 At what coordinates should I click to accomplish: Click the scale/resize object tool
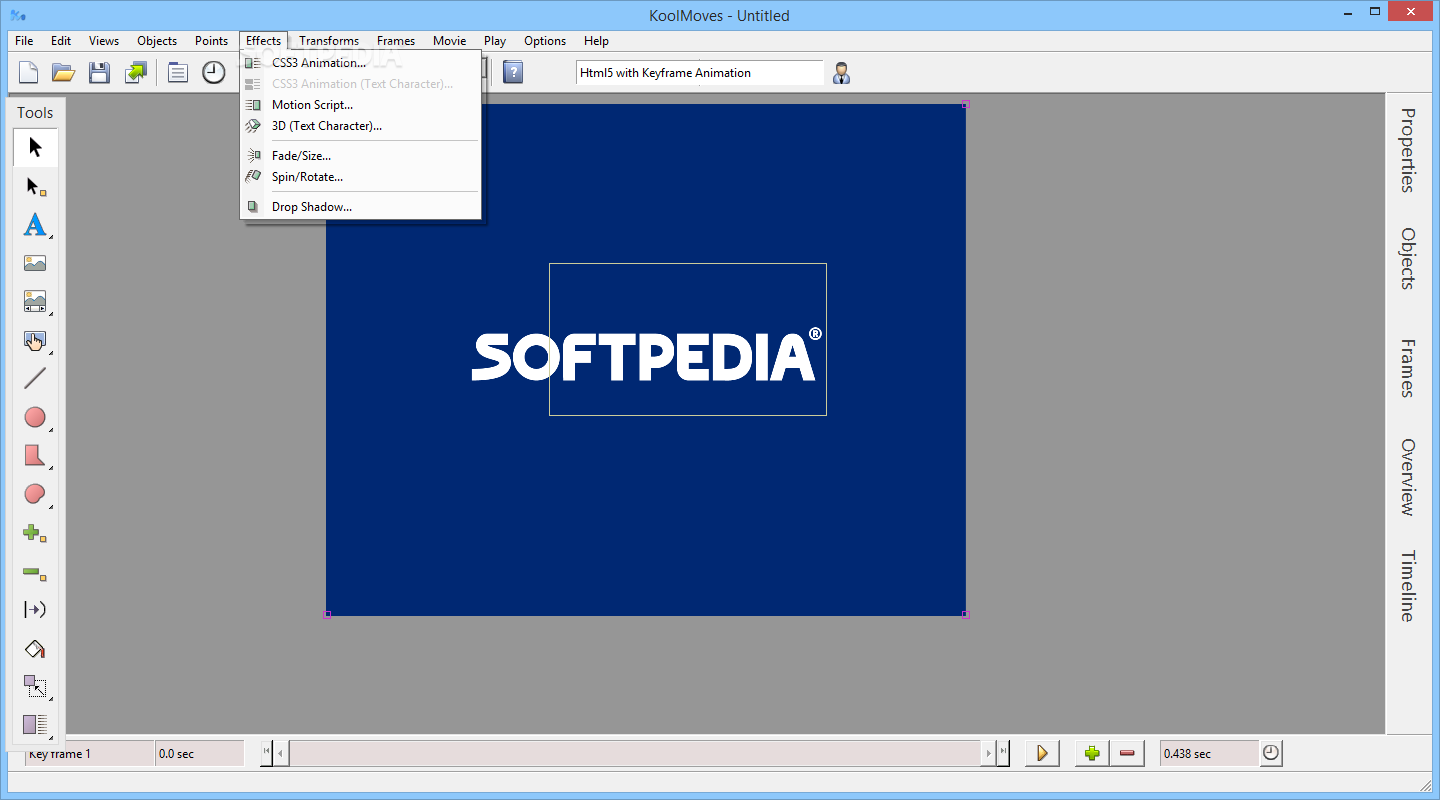pos(35,687)
